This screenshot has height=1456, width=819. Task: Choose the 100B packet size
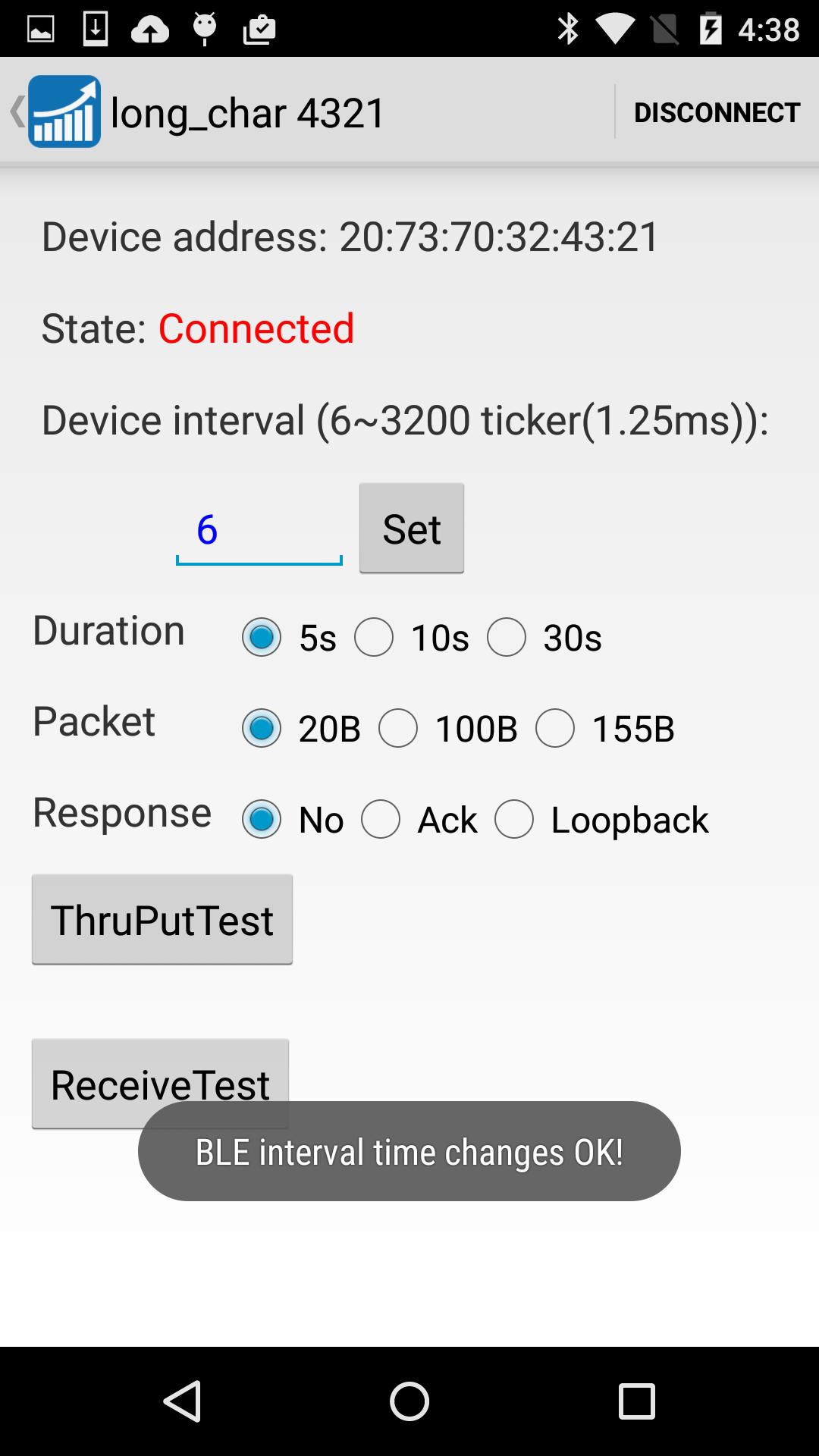tap(398, 728)
